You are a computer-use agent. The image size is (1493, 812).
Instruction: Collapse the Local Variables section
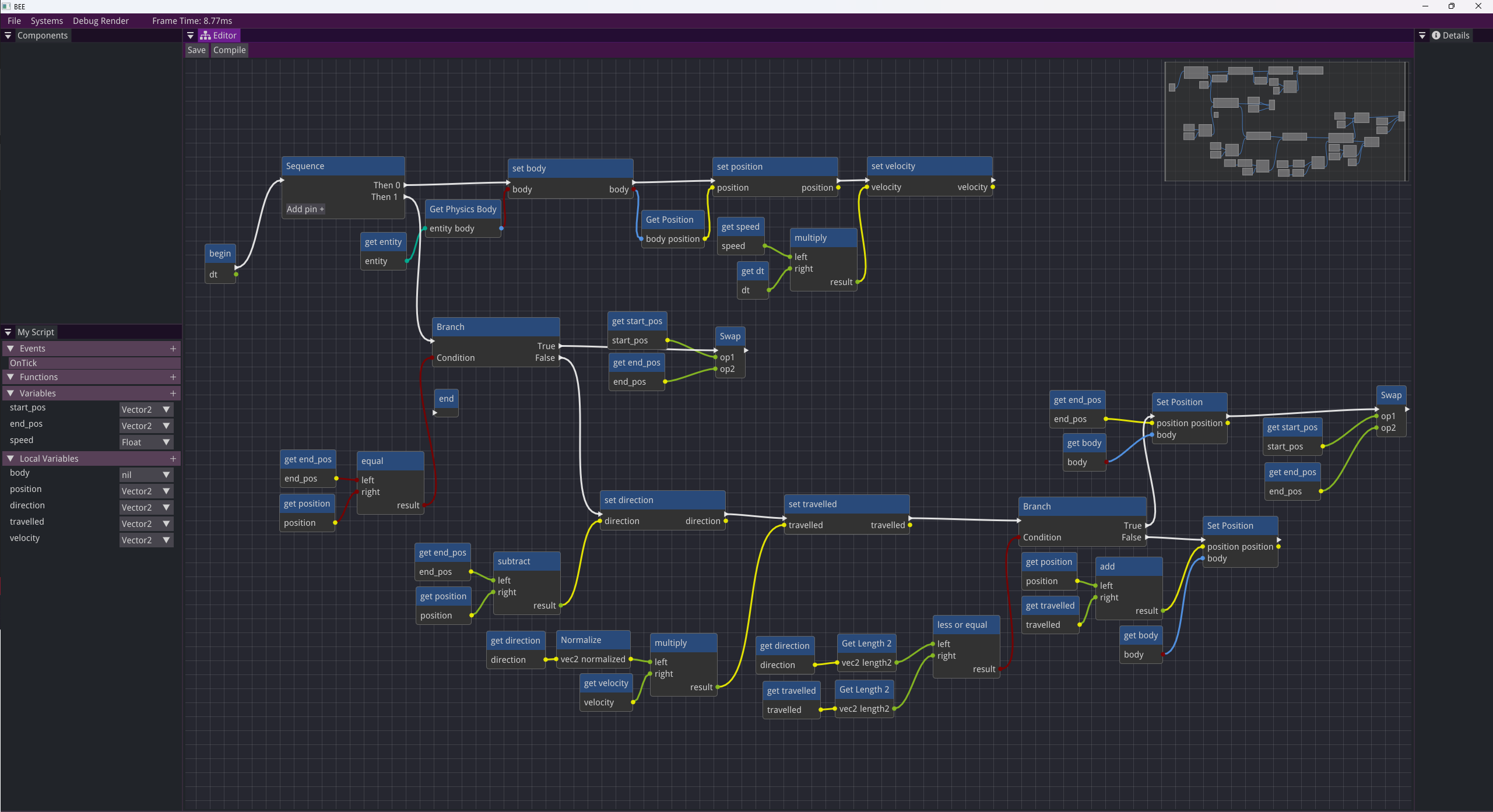[x=10, y=459]
